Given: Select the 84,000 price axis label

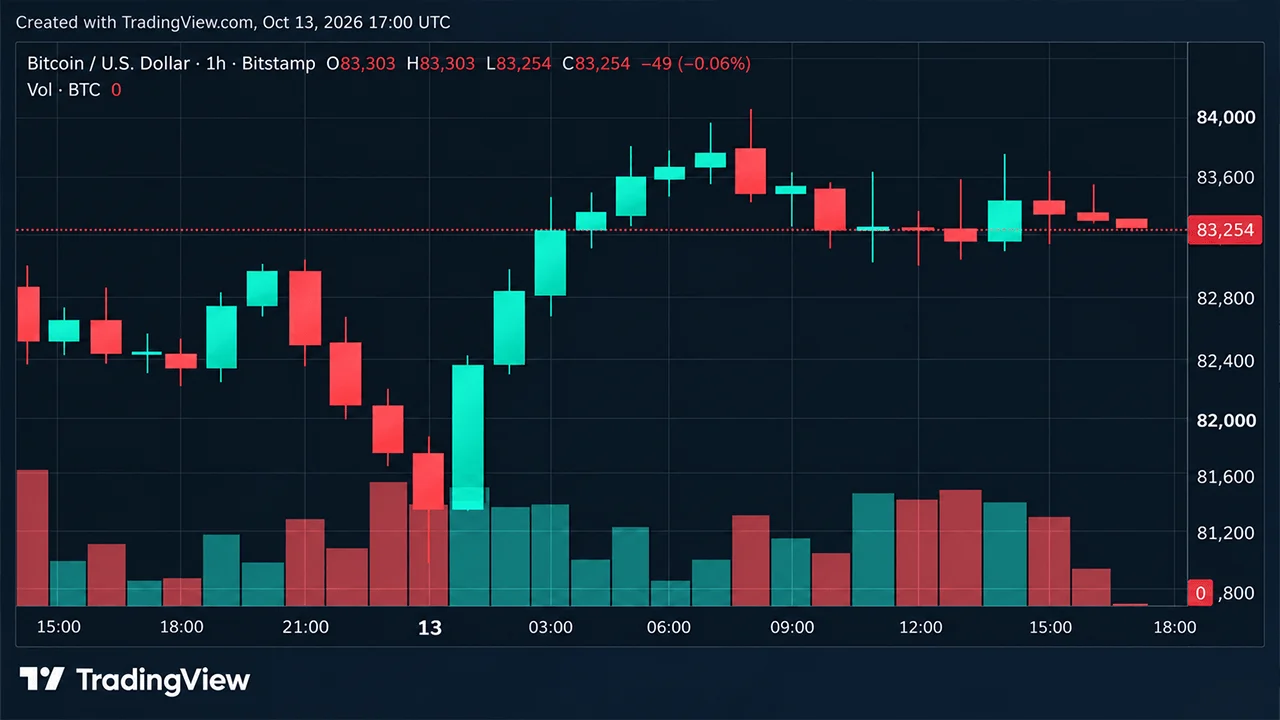Looking at the screenshot, I should click(1225, 117).
